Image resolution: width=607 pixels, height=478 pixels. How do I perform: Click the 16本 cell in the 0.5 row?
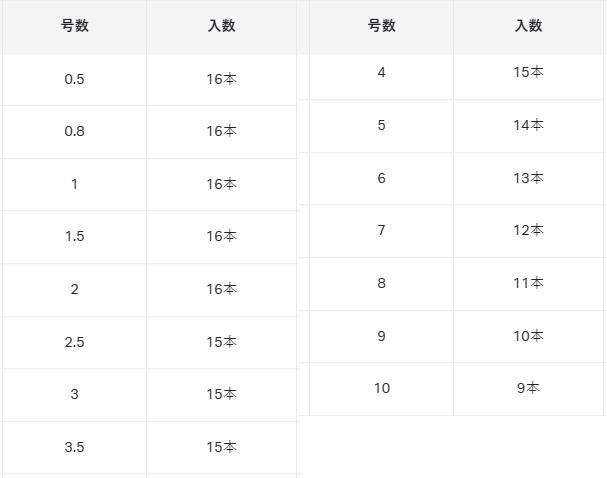tap(221, 79)
